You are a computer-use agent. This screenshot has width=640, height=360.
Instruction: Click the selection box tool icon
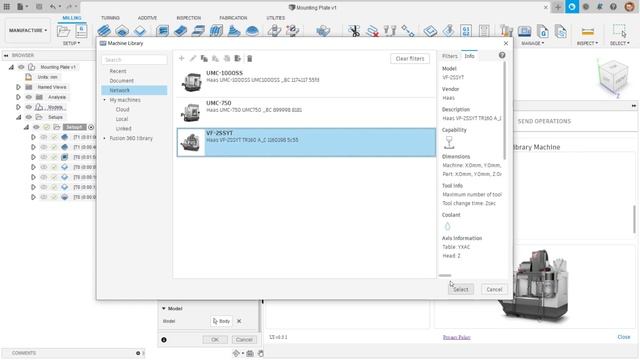point(620,31)
